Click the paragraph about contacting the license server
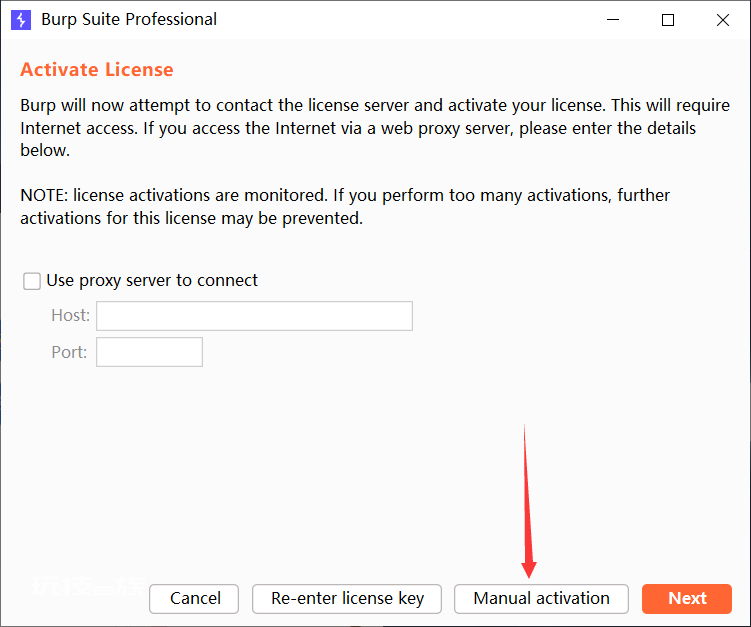 click(375, 128)
